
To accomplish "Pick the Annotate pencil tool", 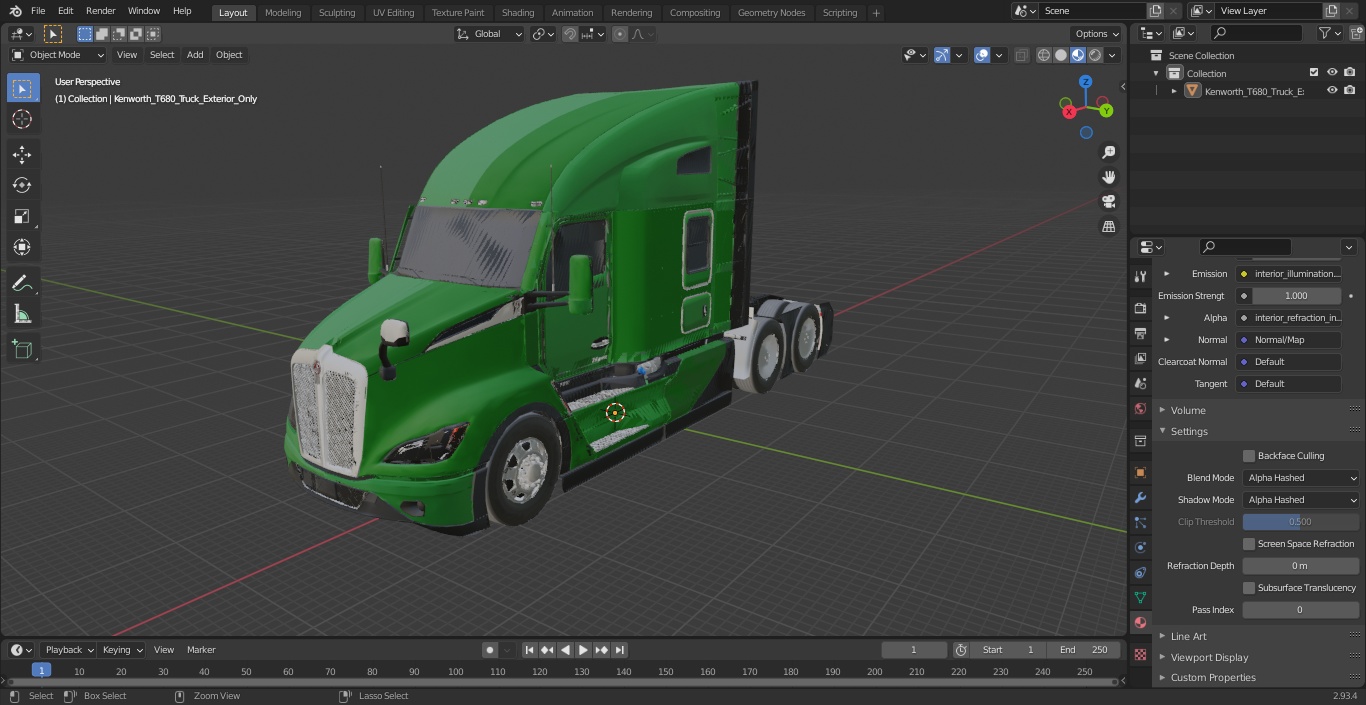I will 22,284.
